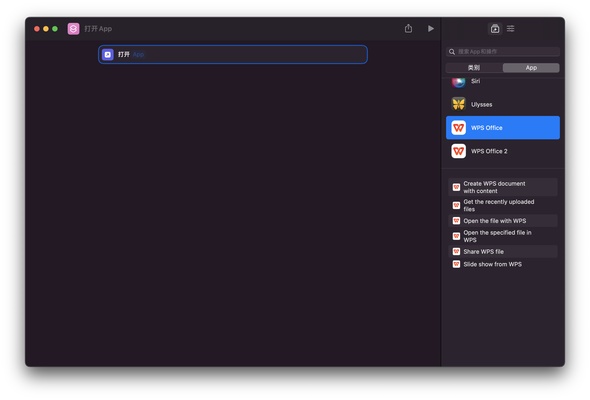Click the 打开 App shortcut title
Screen dimensions: 590x400
pos(98,29)
